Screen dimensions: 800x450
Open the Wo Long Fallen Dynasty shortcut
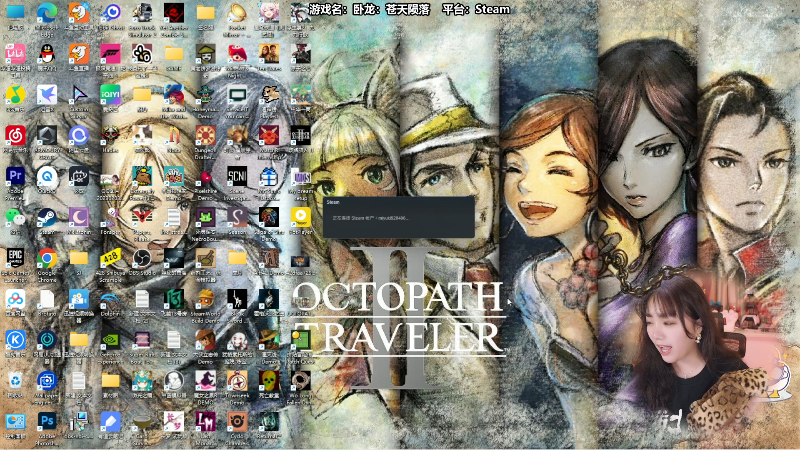tap(300, 381)
